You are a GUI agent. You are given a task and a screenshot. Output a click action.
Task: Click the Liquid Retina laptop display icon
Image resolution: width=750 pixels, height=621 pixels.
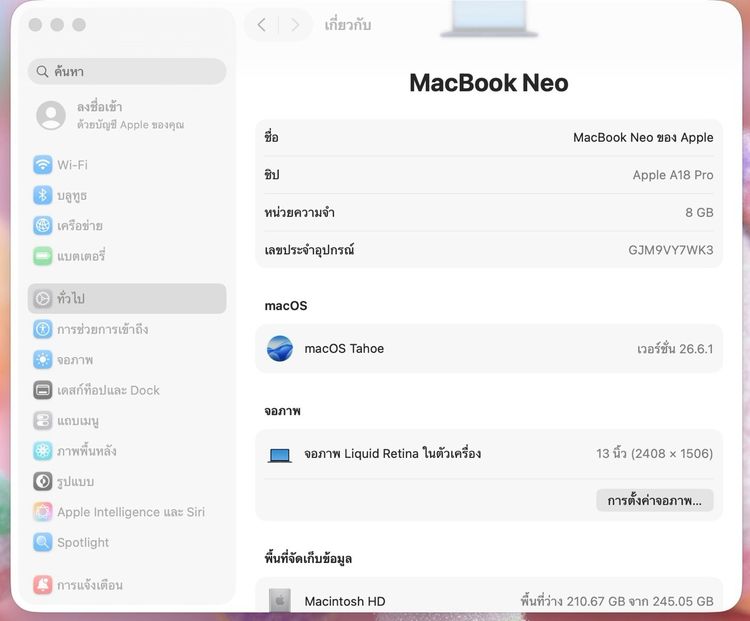point(280,455)
